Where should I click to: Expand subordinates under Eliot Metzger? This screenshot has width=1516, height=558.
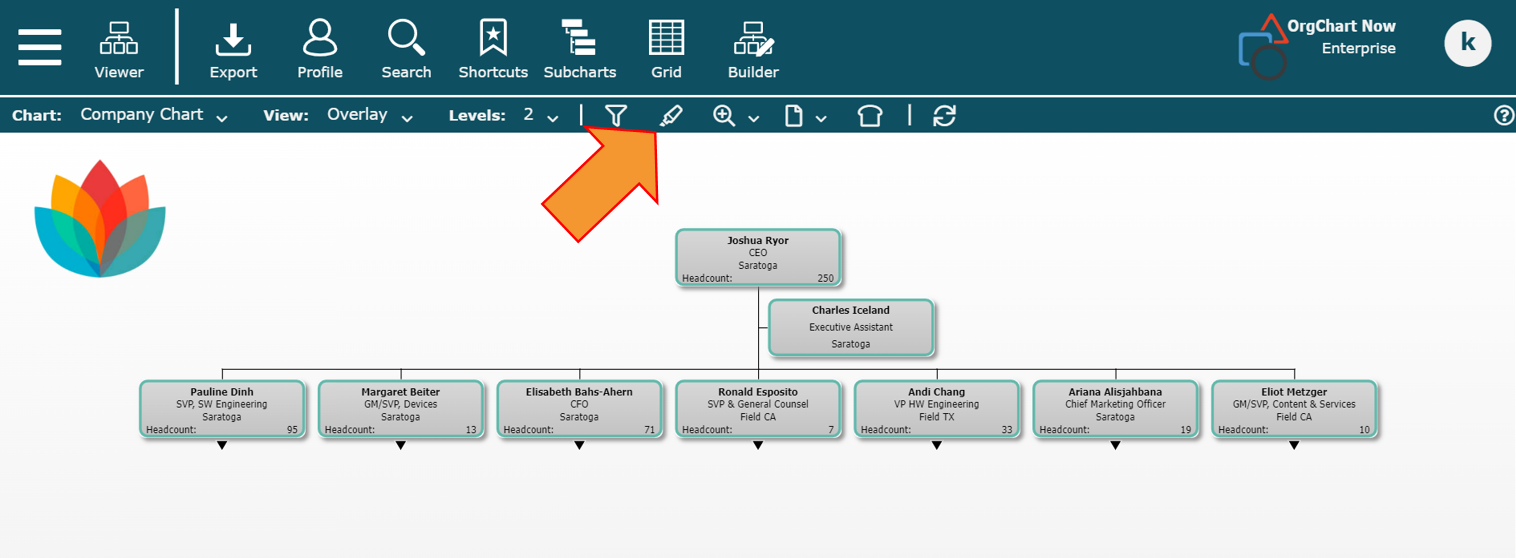click(x=1294, y=446)
